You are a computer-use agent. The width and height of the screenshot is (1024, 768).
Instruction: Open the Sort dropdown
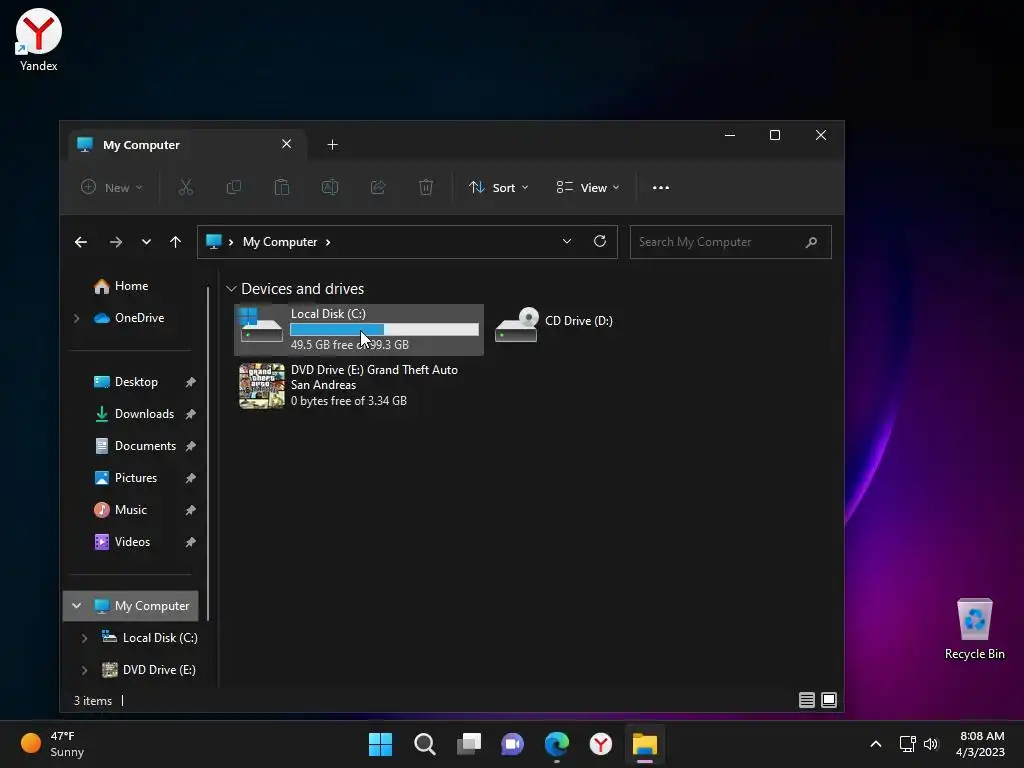498,187
